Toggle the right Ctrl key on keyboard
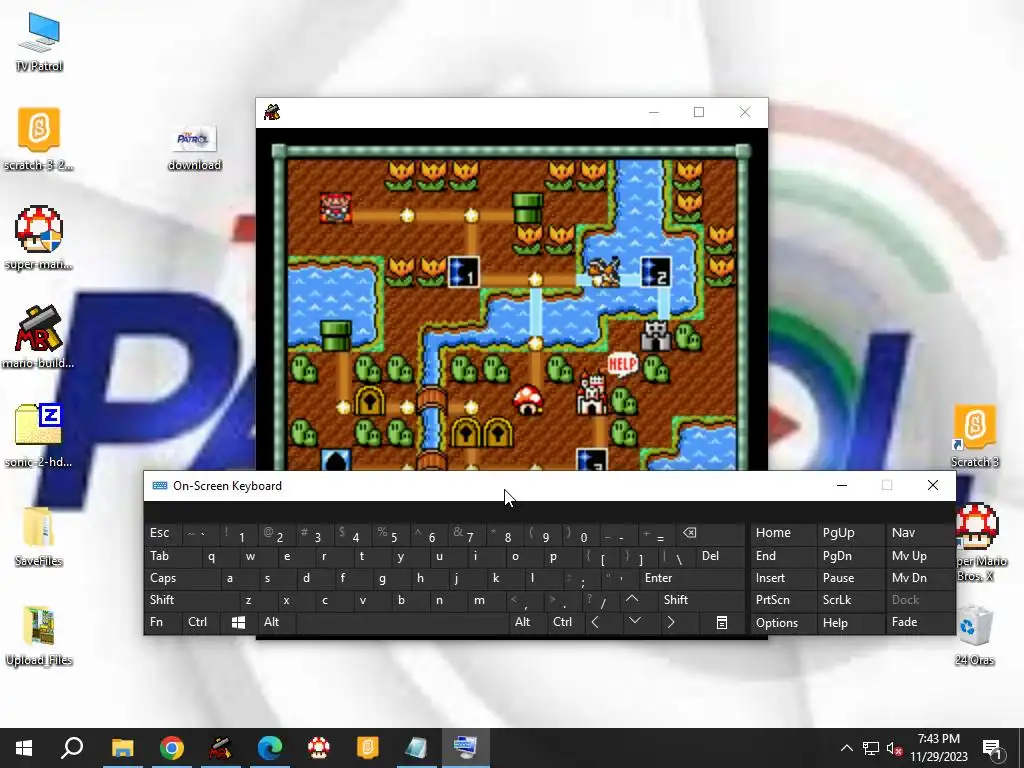This screenshot has height=768, width=1024. (566, 622)
